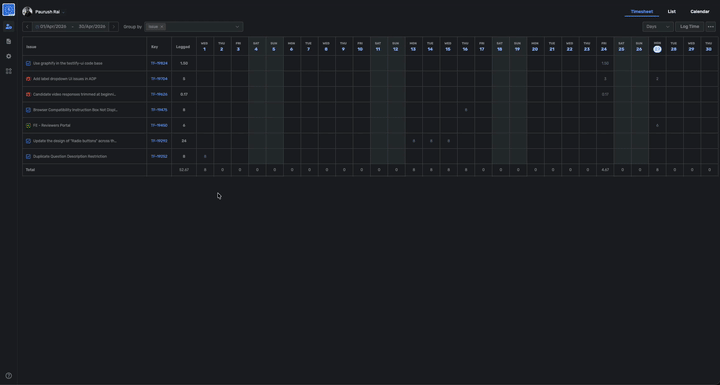Open key link in 'Use graphify' row
This screenshot has height=385, width=720.
(159, 63)
